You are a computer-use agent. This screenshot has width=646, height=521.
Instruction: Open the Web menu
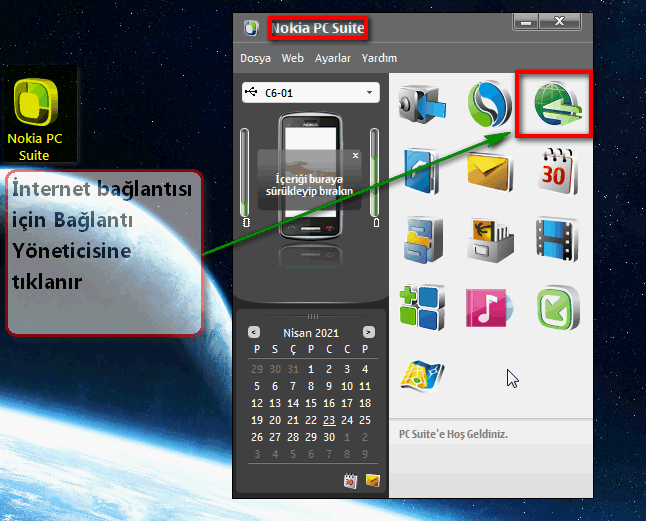(x=293, y=58)
